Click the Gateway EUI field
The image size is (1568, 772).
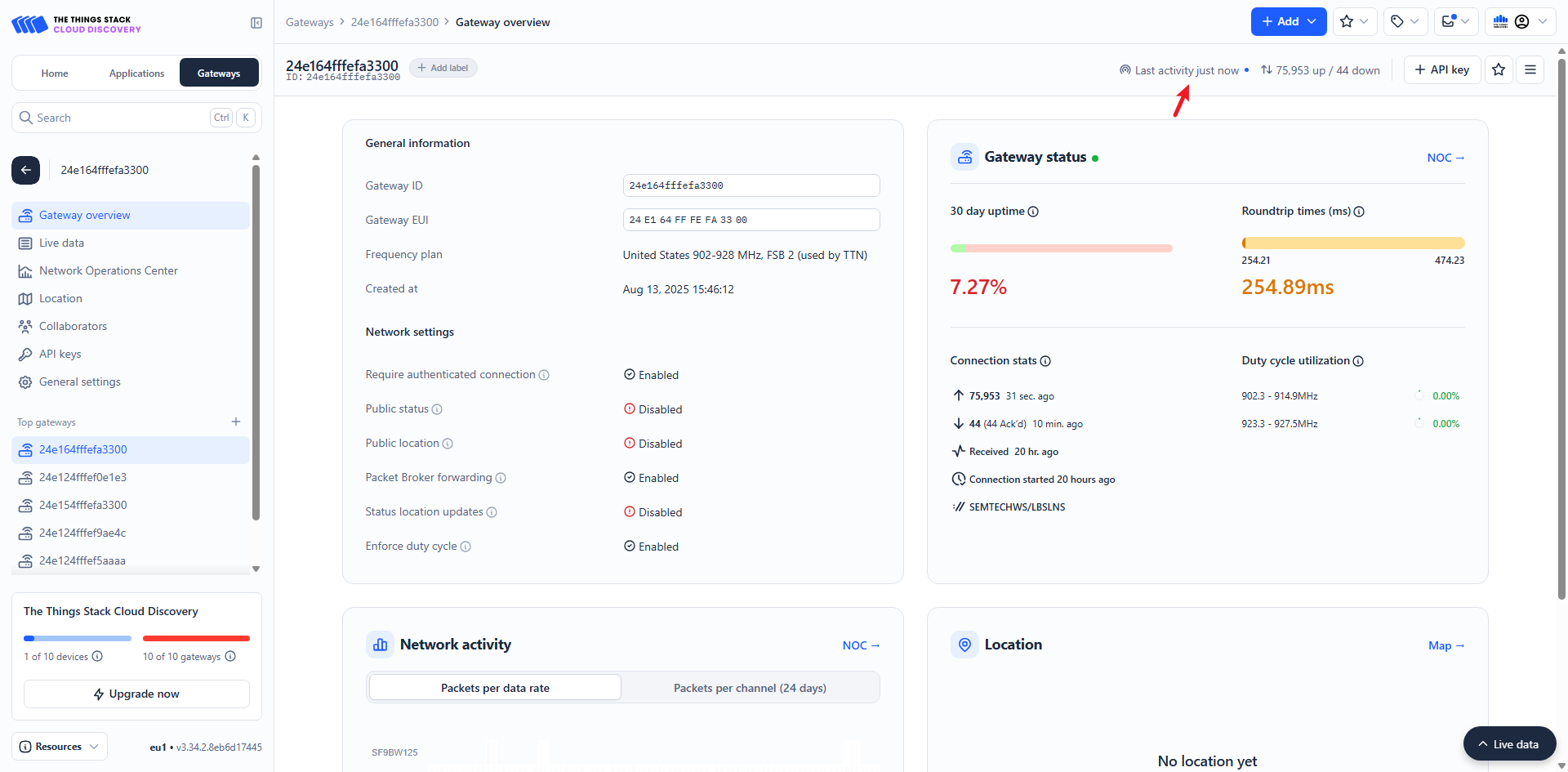(751, 220)
